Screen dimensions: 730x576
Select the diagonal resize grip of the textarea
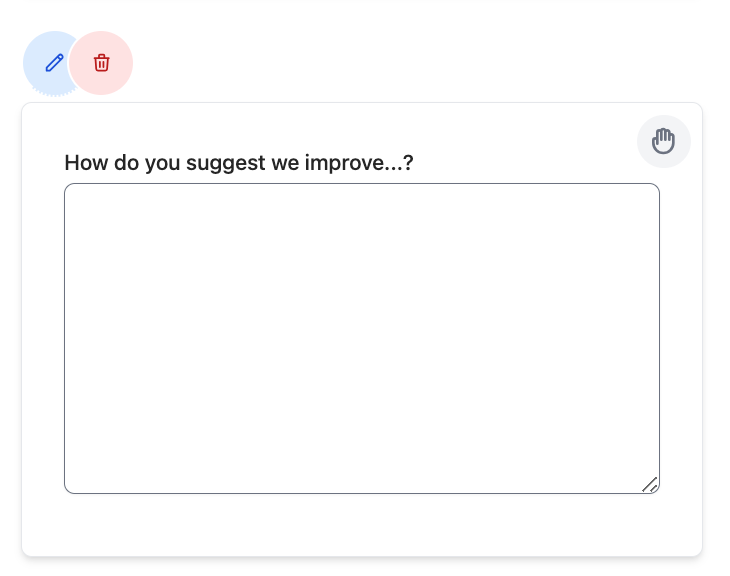pyautogui.click(x=650, y=485)
